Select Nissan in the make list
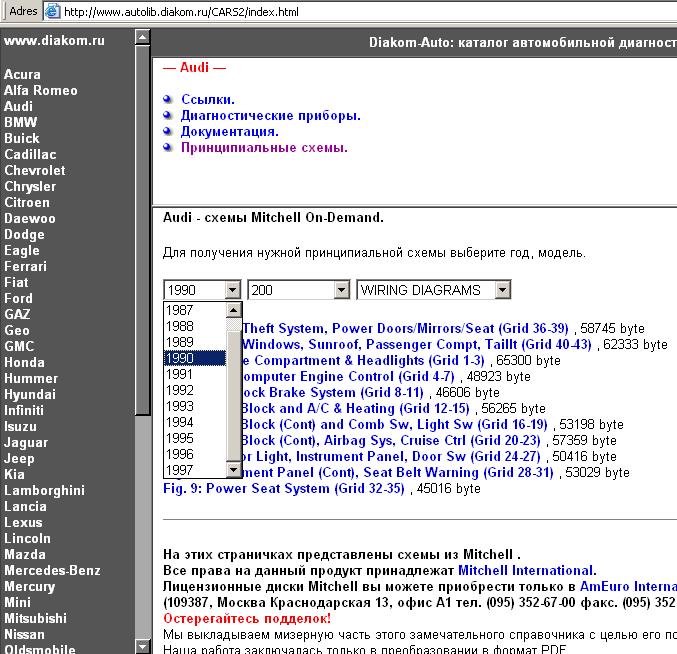Viewport: 677px width, 654px height. pyautogui.click(x=24, y=634)
